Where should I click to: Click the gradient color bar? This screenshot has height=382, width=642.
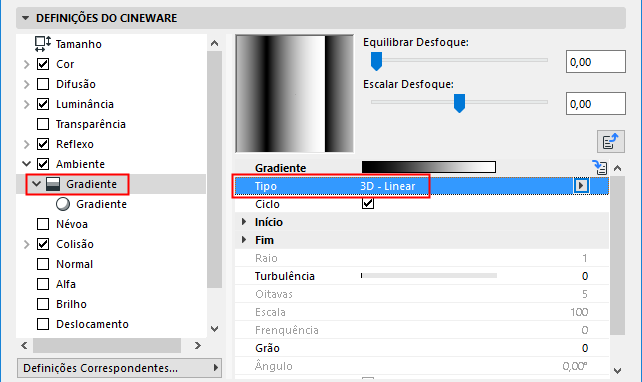click(429, 167)
